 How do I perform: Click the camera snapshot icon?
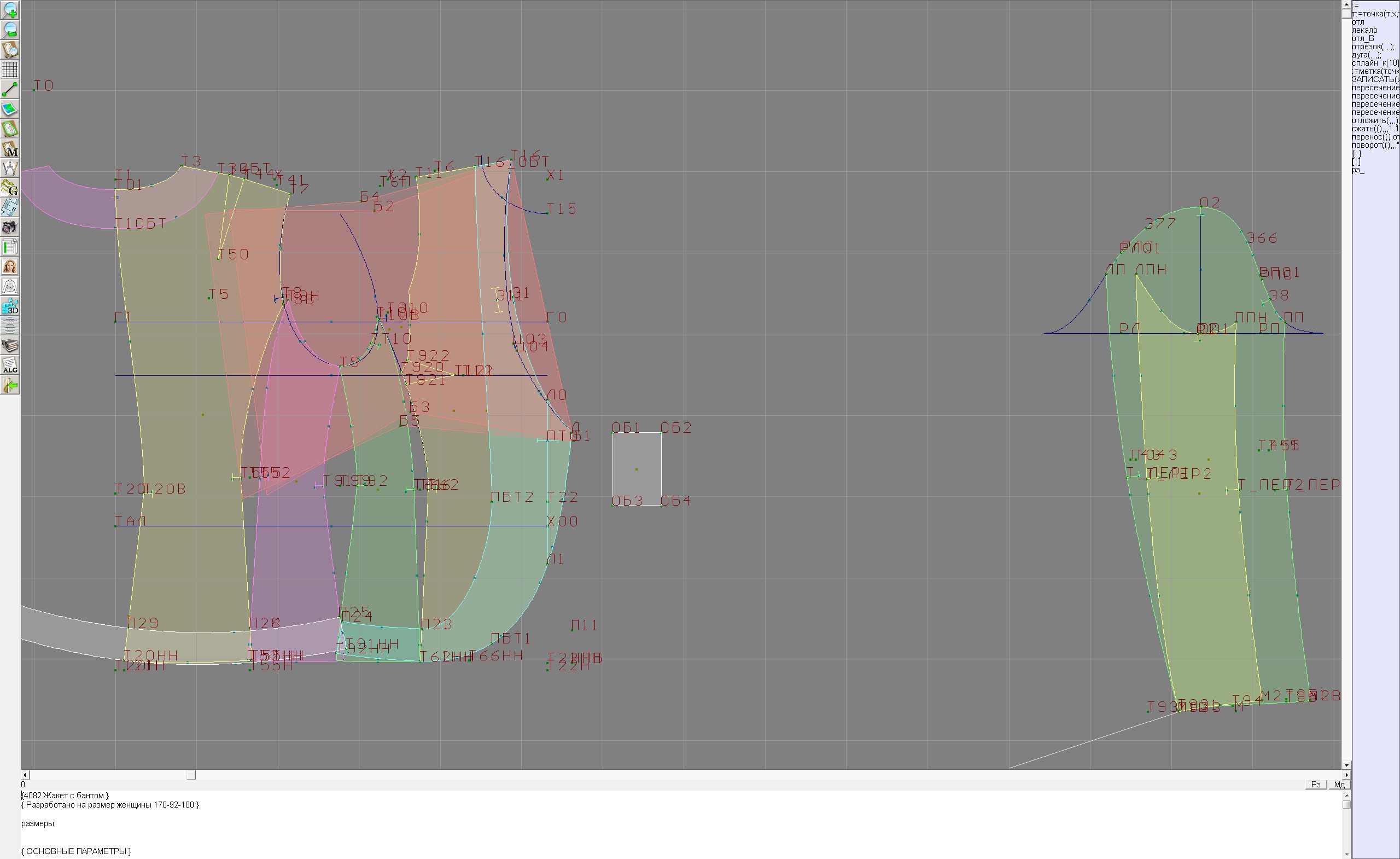tap(10, 228)
